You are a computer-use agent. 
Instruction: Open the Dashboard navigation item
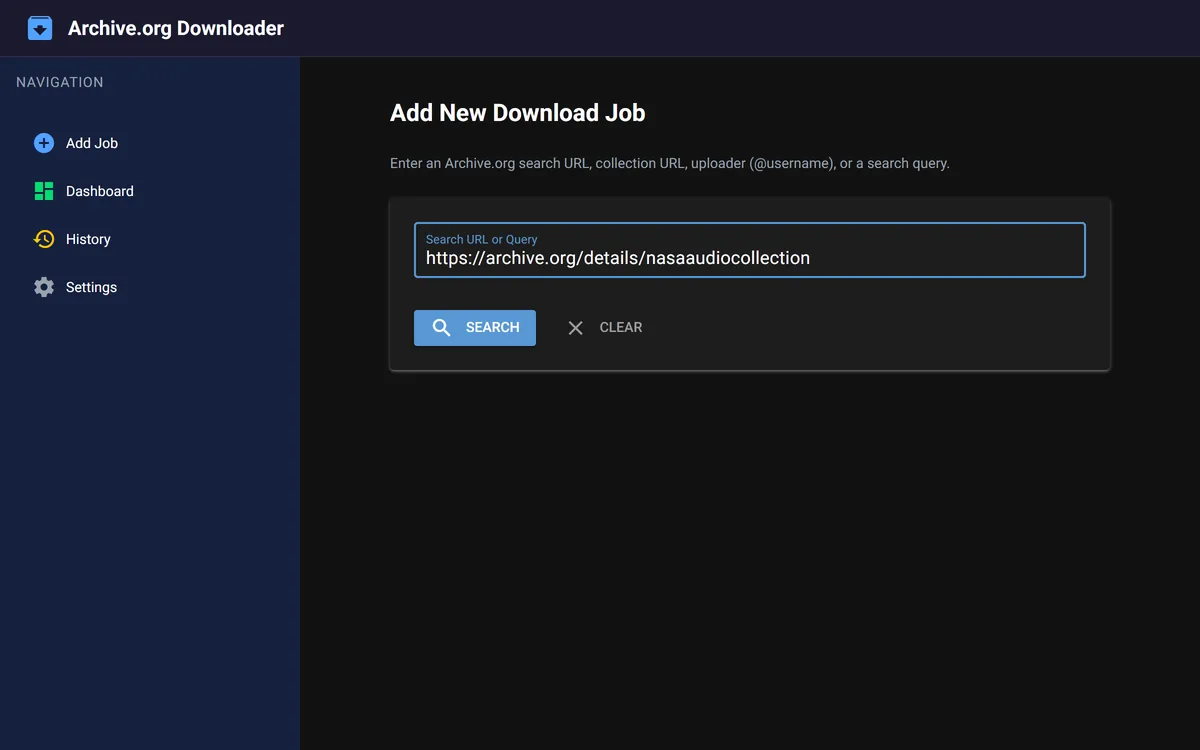point(150,191)
